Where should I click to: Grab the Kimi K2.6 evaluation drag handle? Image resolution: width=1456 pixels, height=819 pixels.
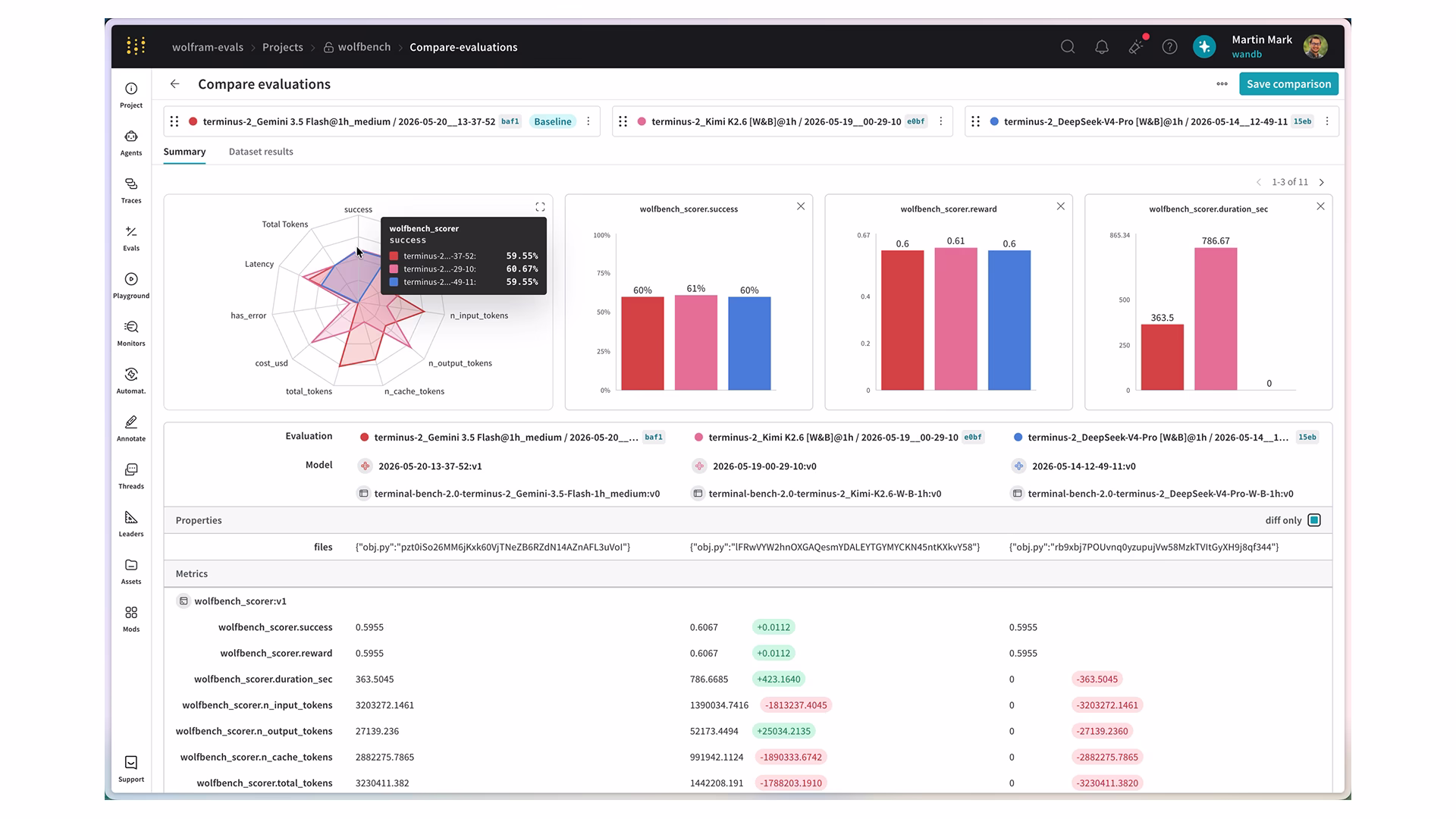coord(623,121)
